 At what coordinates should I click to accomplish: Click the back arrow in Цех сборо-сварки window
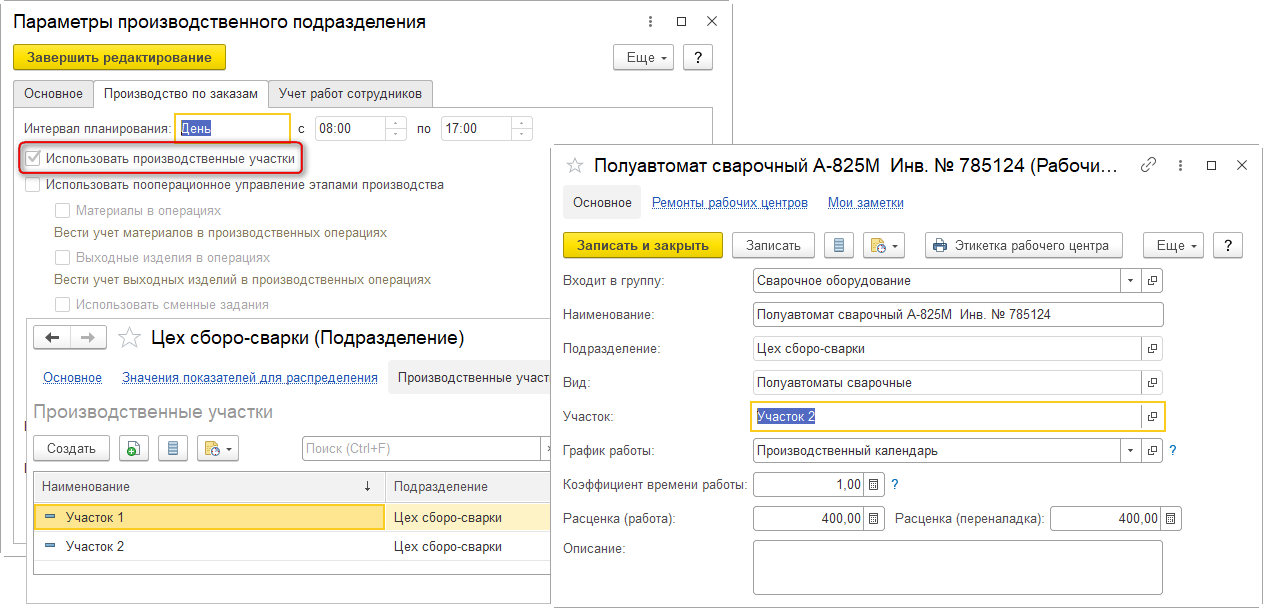click(x=52, y=338)
